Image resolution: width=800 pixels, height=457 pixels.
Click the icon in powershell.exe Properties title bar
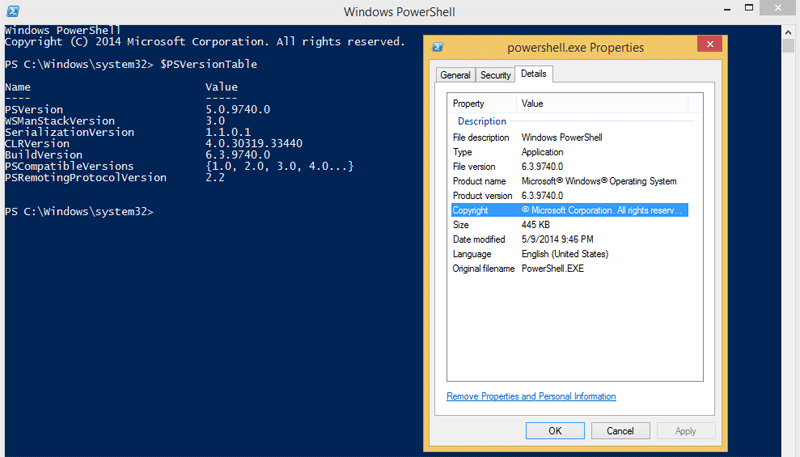click(437, 47)
